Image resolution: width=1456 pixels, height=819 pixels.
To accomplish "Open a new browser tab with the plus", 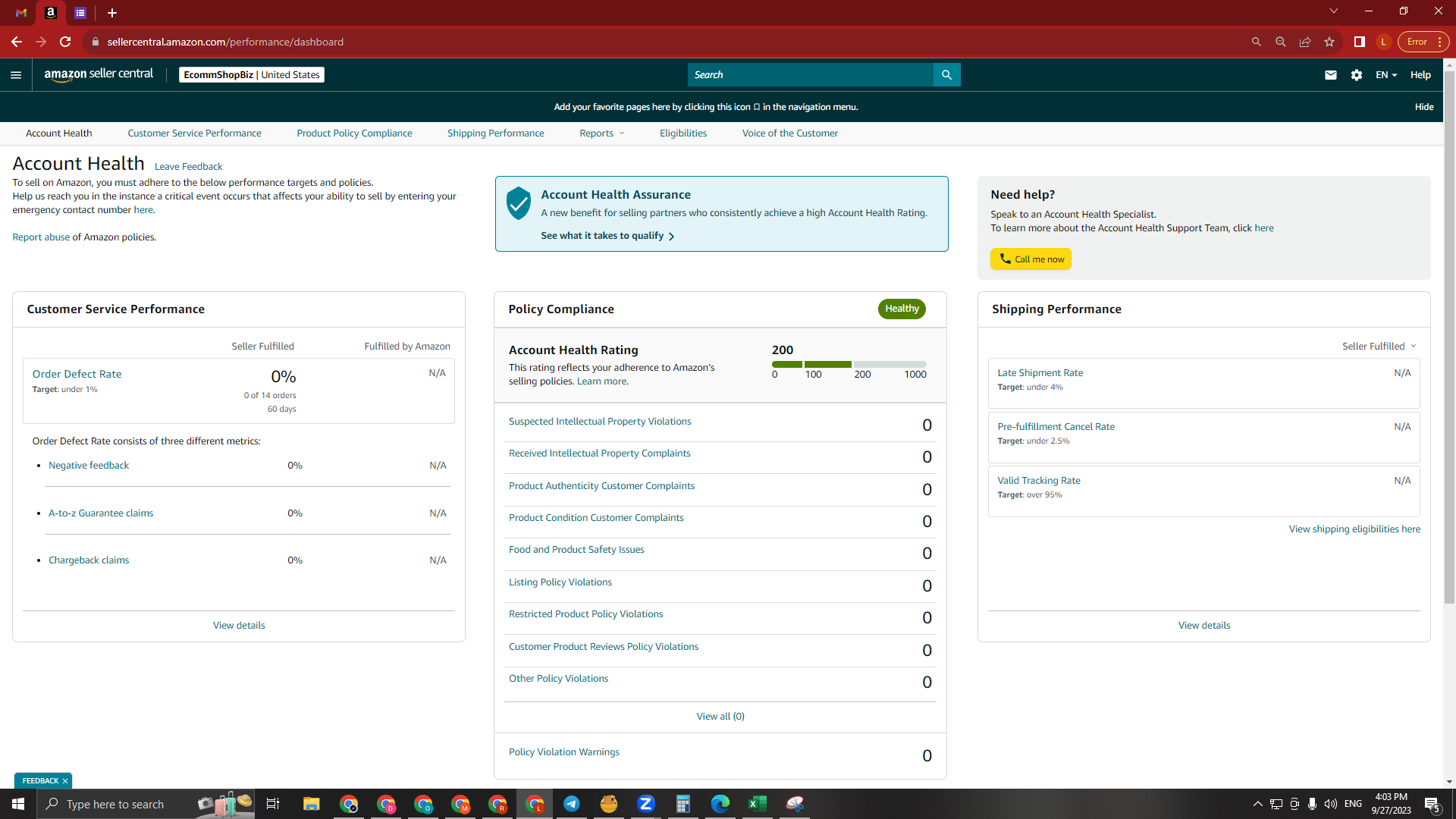I will [112, 13].
